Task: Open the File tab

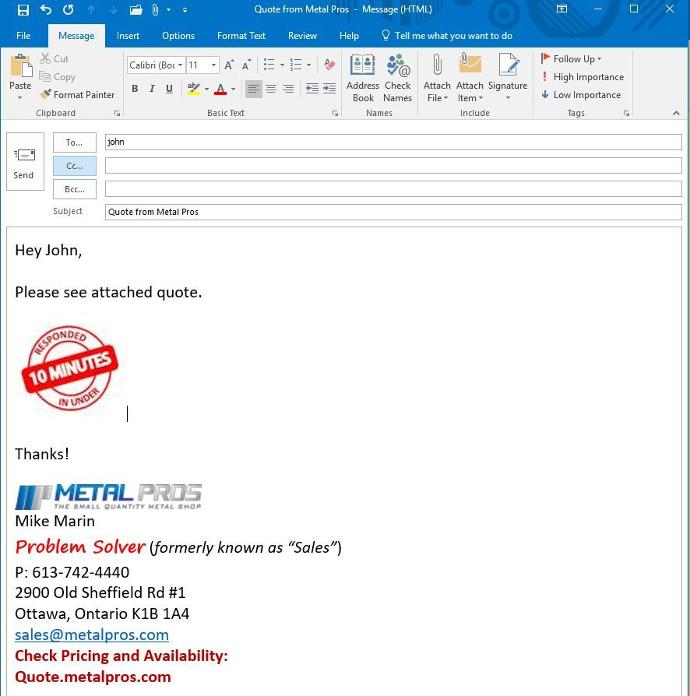Action: click(x=23, y=36)
